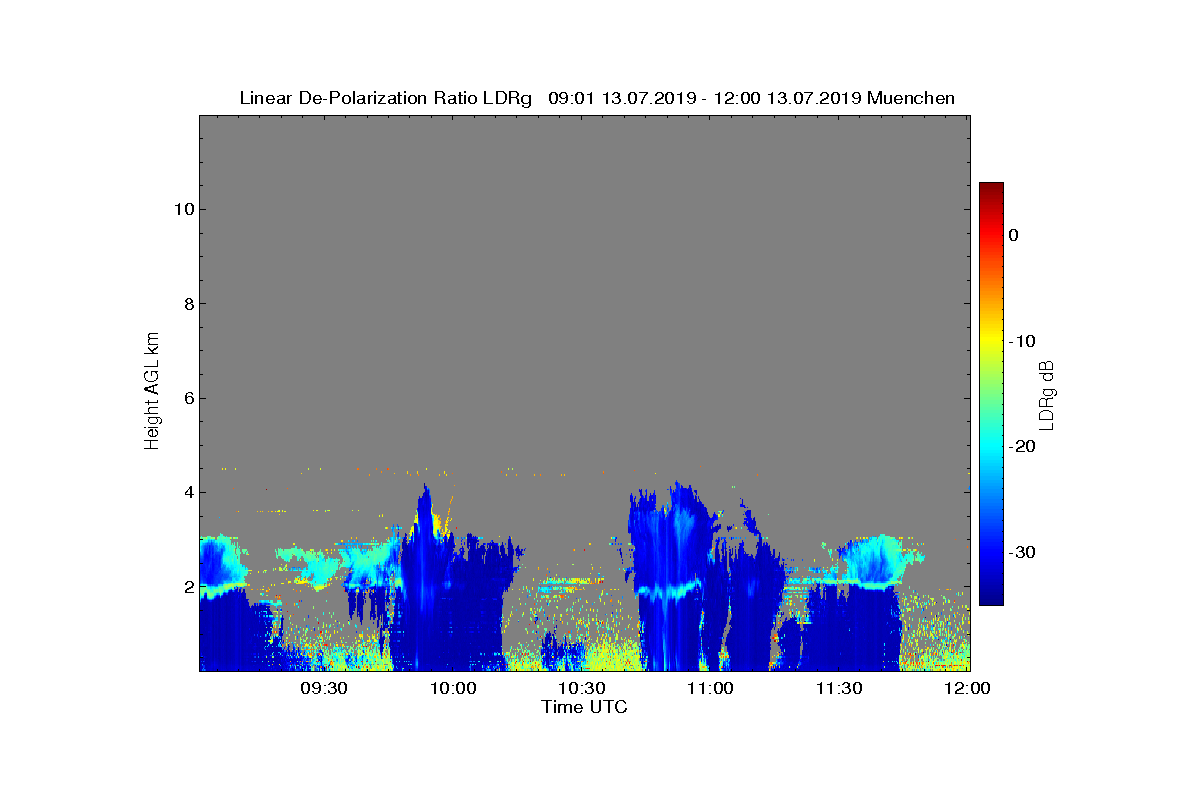Click the 10:30 time tick label
This screenshot has width=1200, height=800.
point(582,688)
